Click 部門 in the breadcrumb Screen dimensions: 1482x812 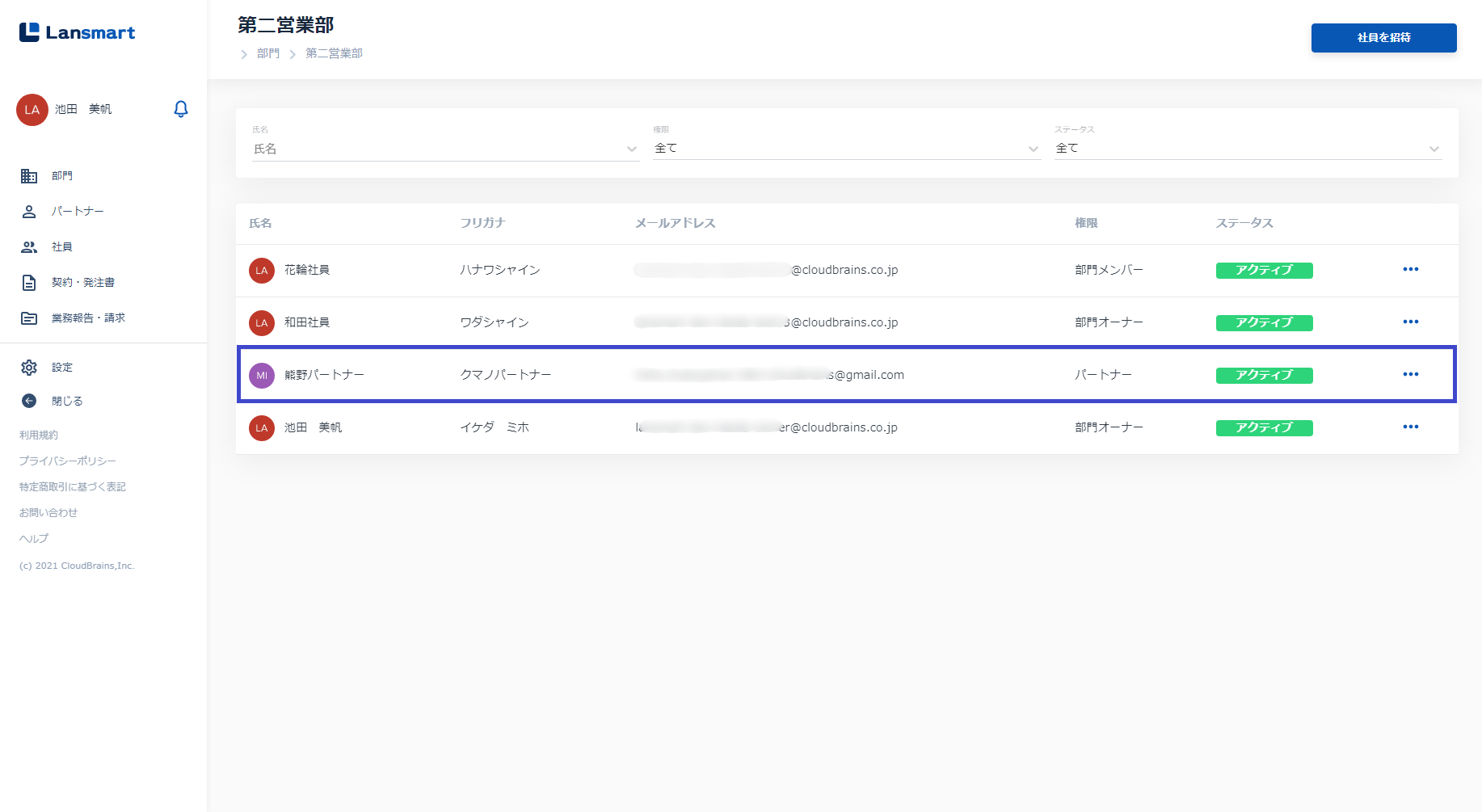click(x=268, y=53)
